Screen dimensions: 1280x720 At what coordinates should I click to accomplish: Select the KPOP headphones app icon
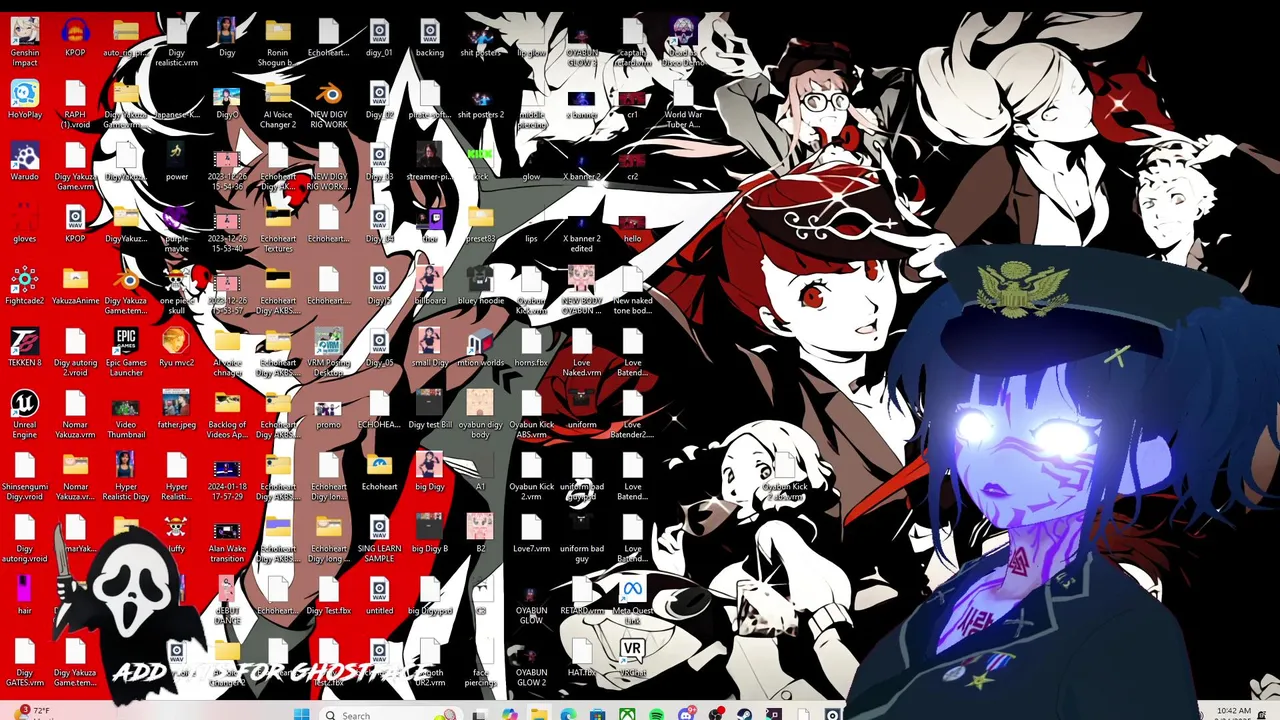(75, 38)
